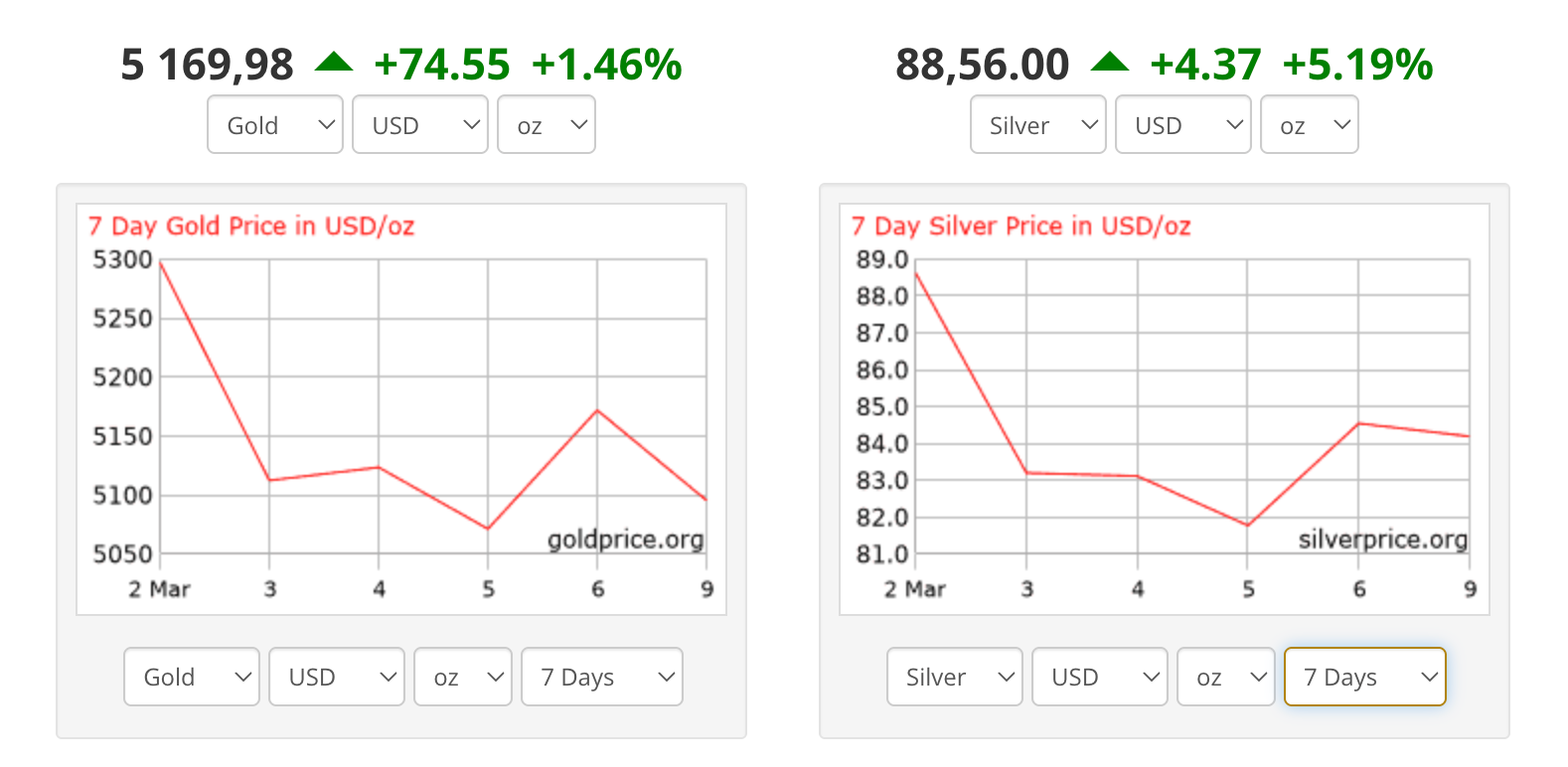Change the silver chart 7 Days range
Viewport: 1568px width, 767px height.
[x=1365, y=677]
